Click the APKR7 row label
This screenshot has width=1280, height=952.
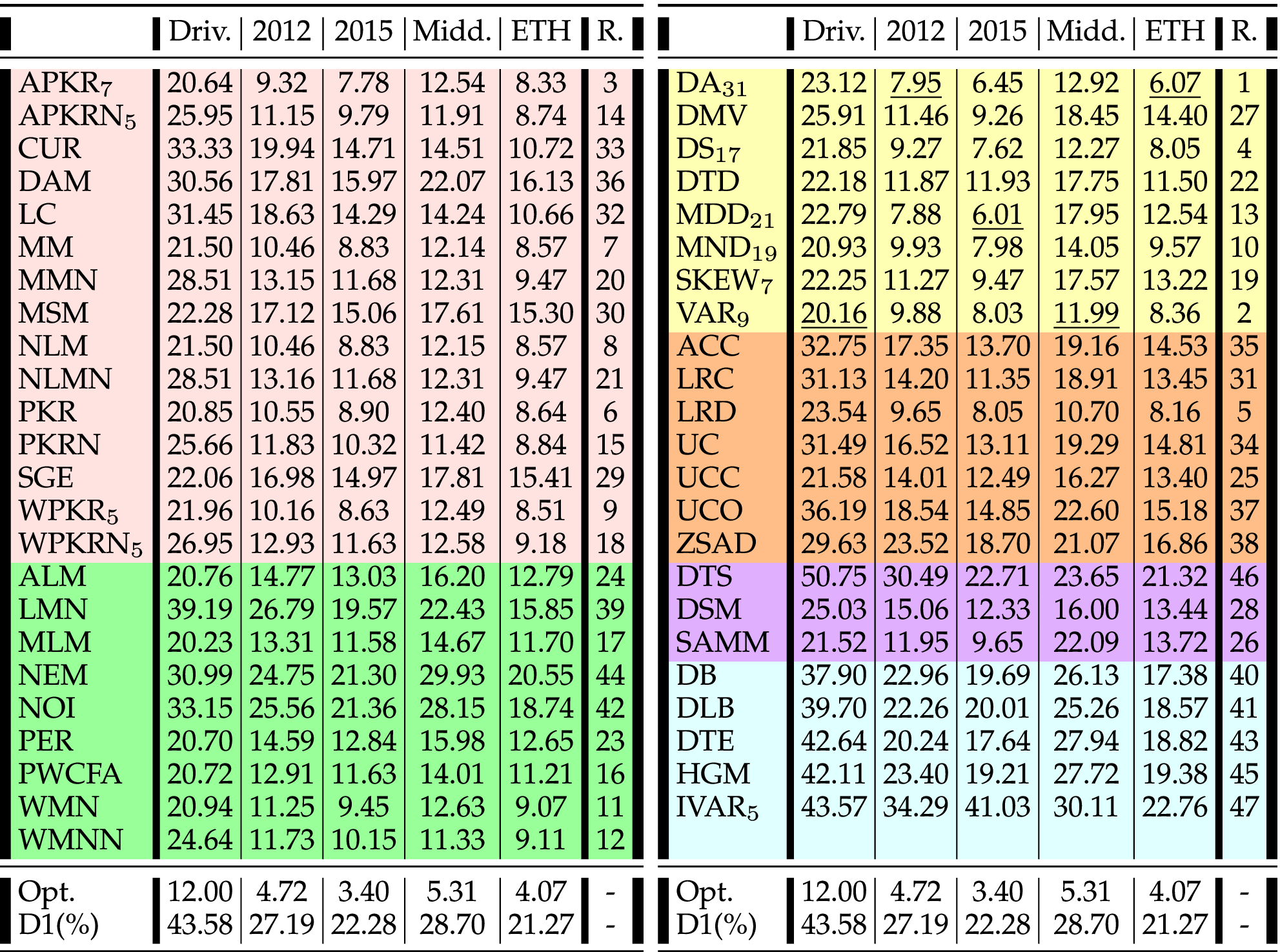(65, 84)
